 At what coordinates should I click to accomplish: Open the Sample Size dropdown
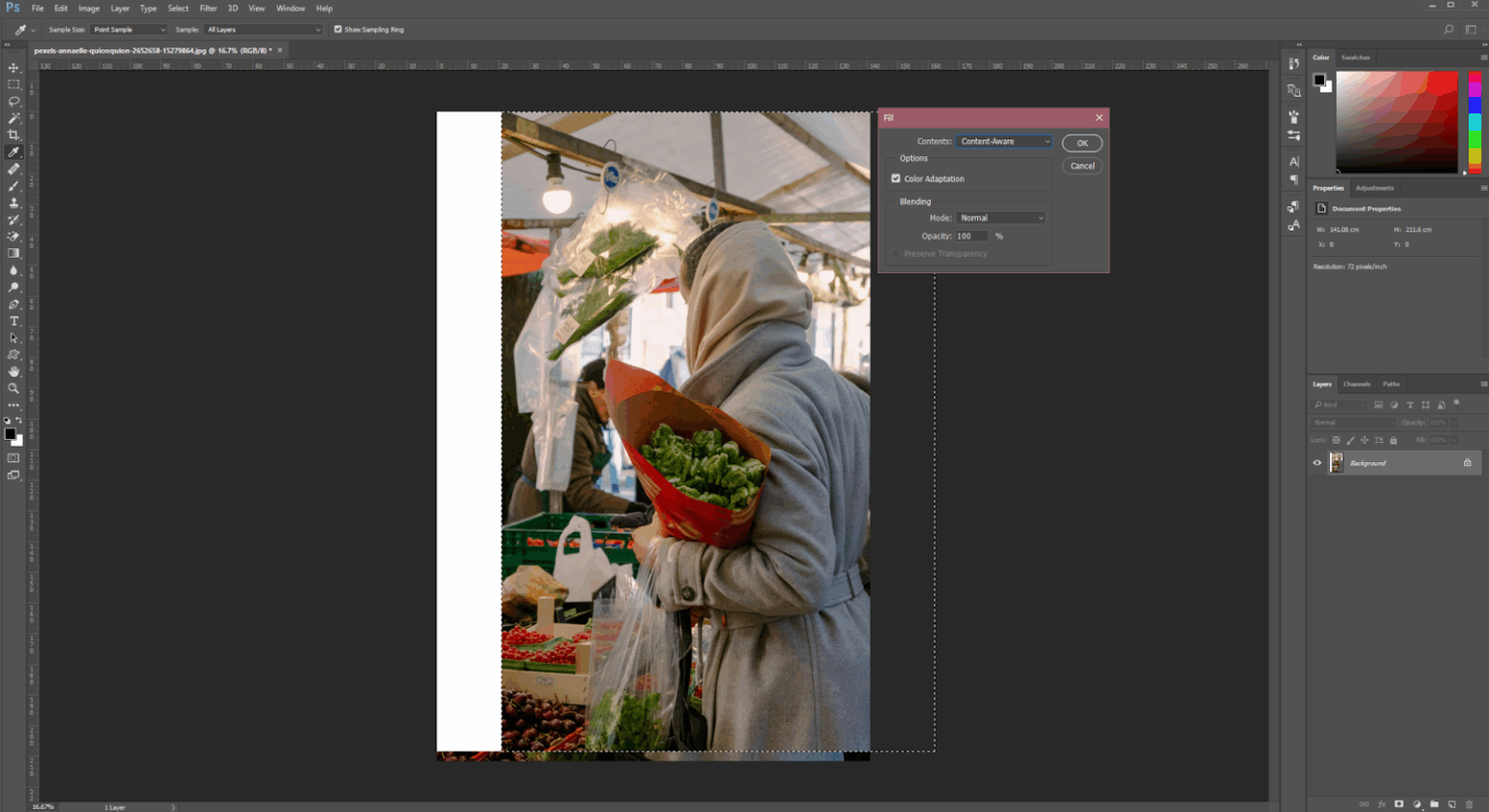click(x=129, y=29)
